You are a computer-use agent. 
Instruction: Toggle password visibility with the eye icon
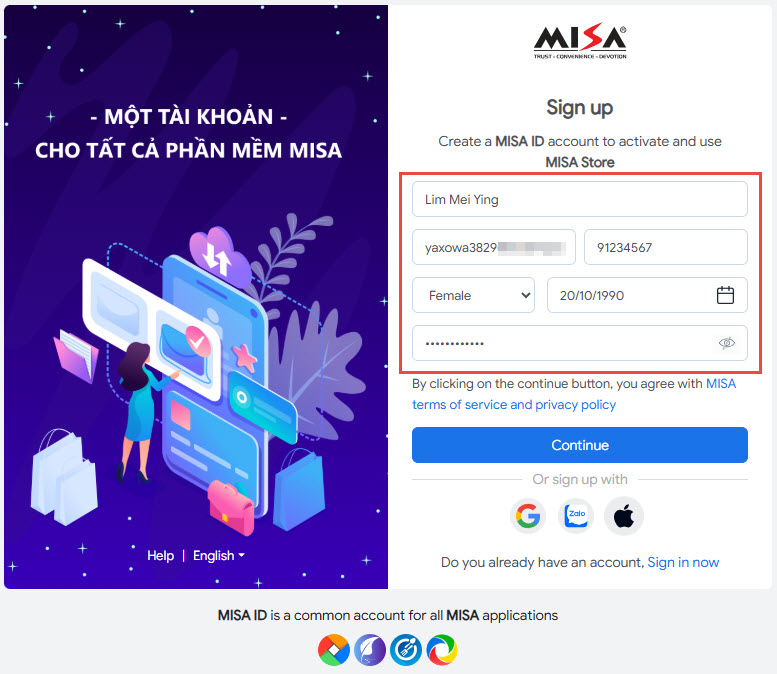(x=726, y=343)
